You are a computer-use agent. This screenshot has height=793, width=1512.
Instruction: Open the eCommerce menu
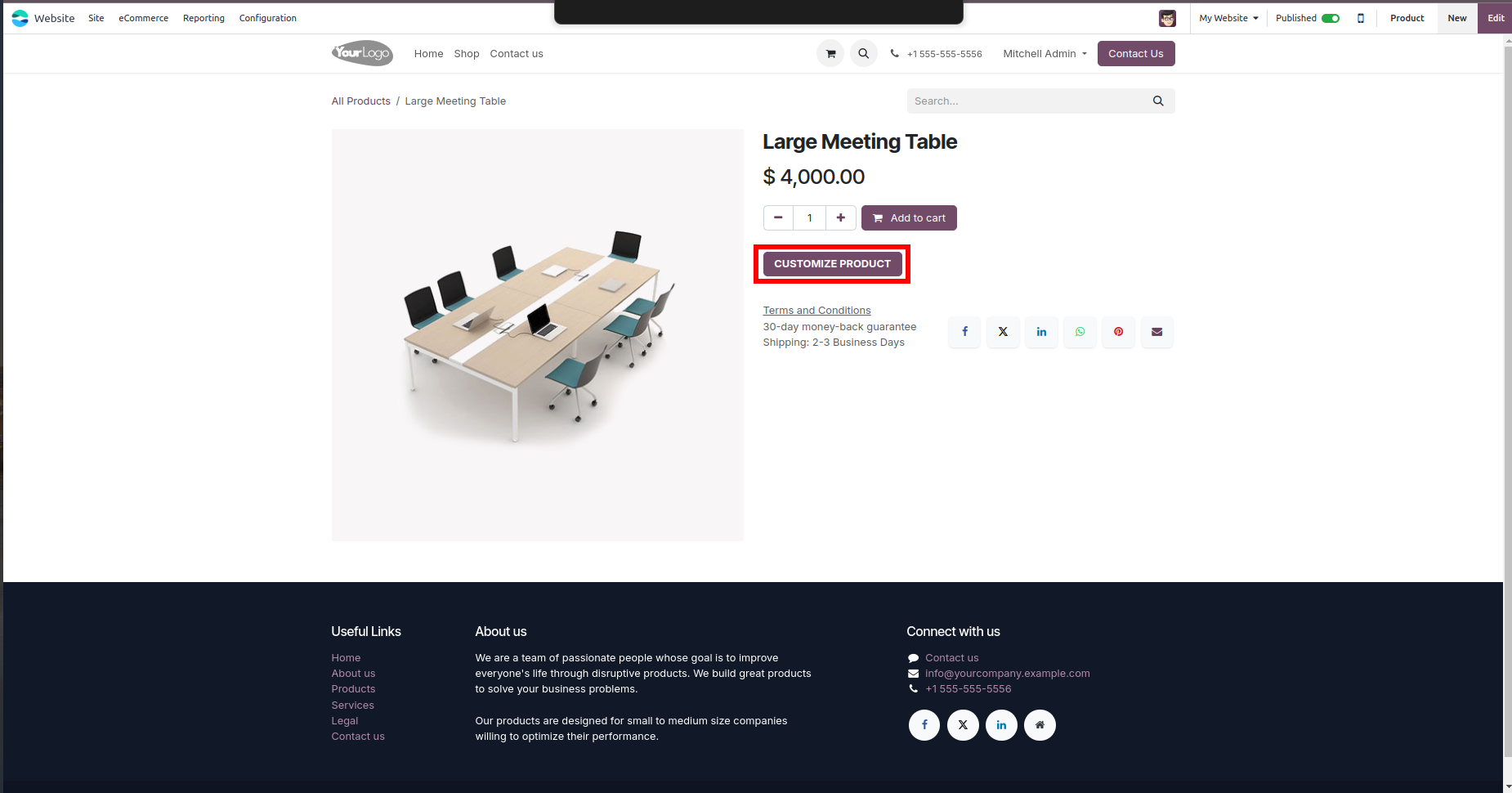click(x=143, y=18)
